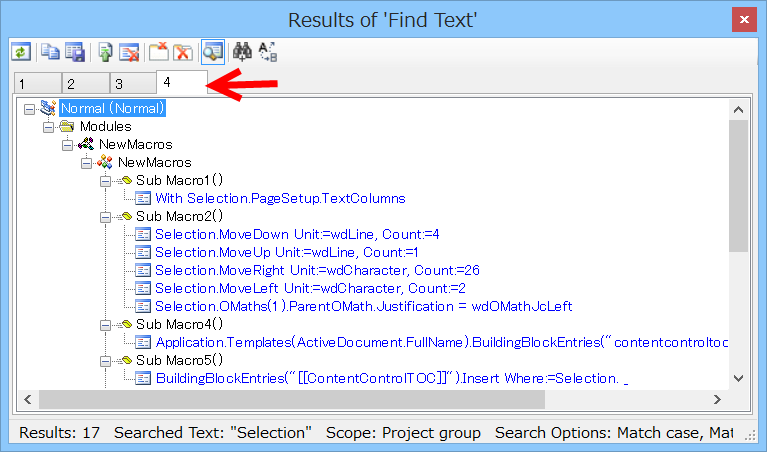The image size is (767, 452).
Task: Click the save results floppy icon
Action: tap(74, 52)
